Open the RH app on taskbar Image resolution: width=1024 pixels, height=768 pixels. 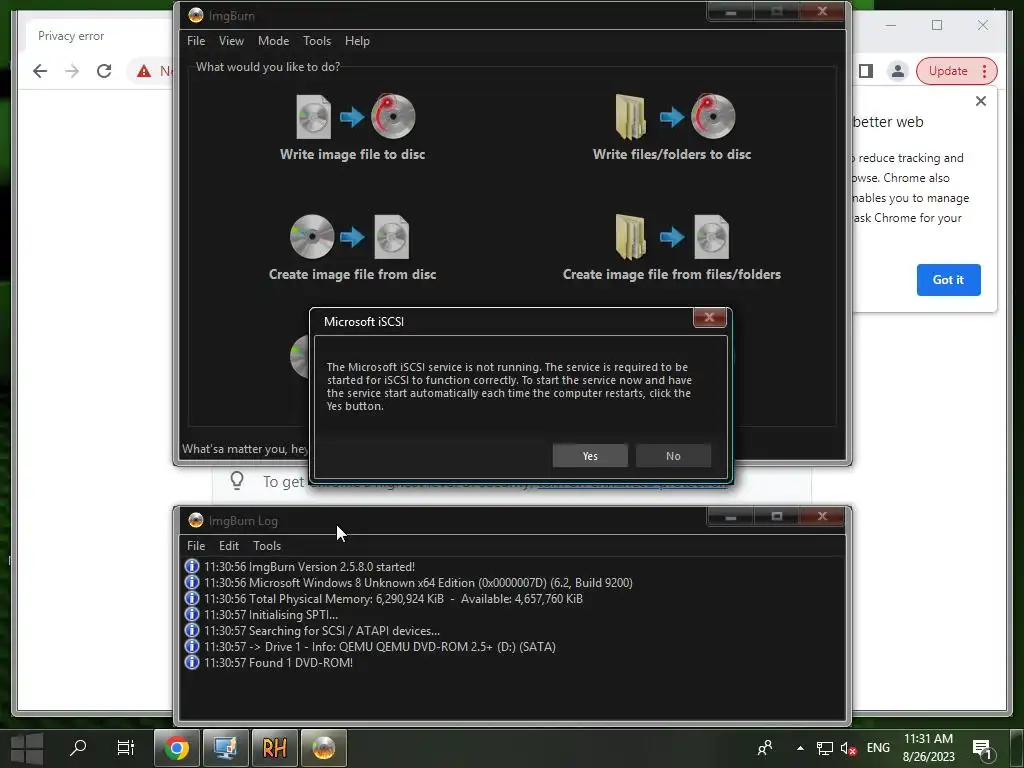tap(274, 748)
